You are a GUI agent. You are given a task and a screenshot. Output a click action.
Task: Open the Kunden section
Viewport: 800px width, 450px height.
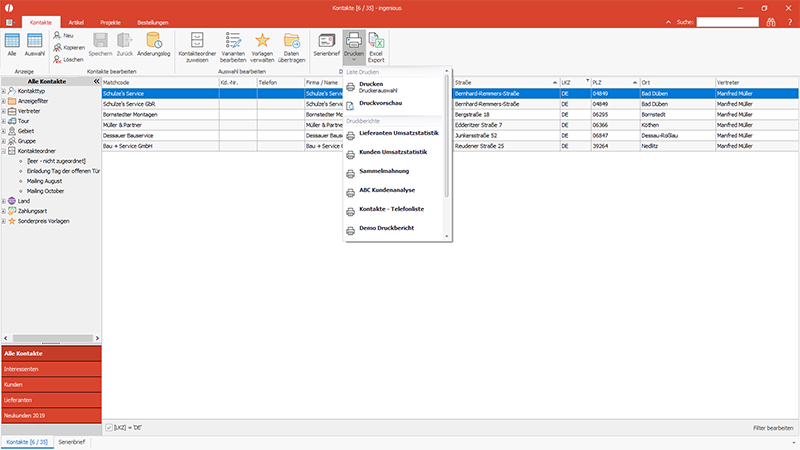(51, 385)
